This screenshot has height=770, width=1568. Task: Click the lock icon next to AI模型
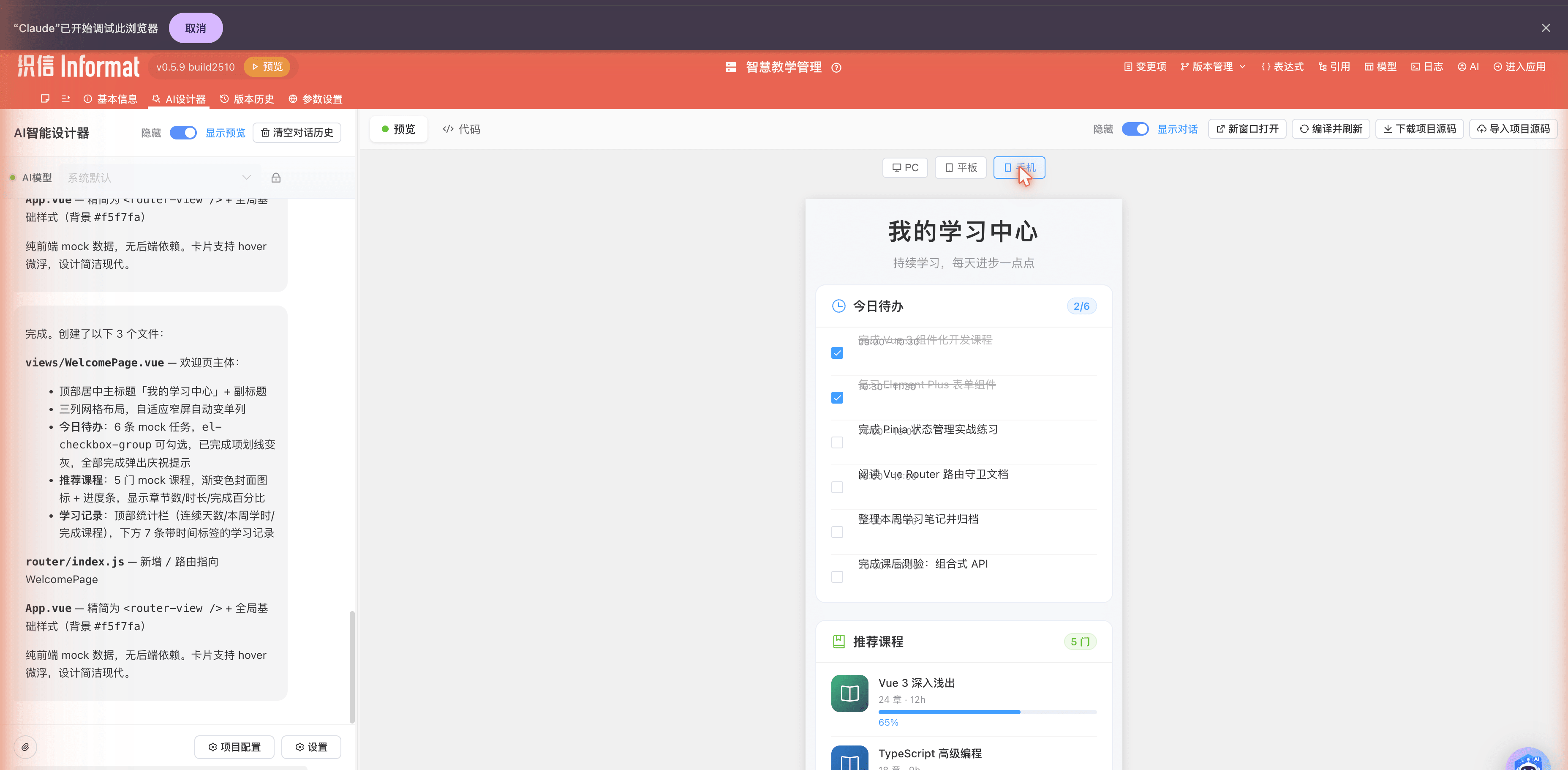276,178
